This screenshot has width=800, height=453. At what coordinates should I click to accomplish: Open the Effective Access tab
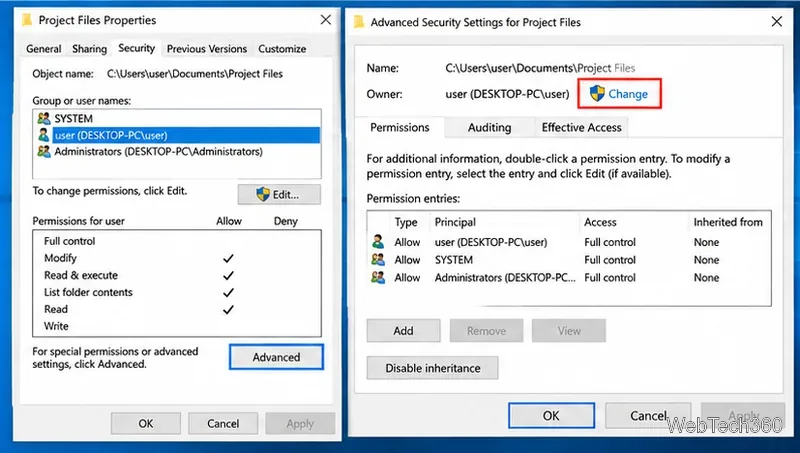click(x=581, y=128)
